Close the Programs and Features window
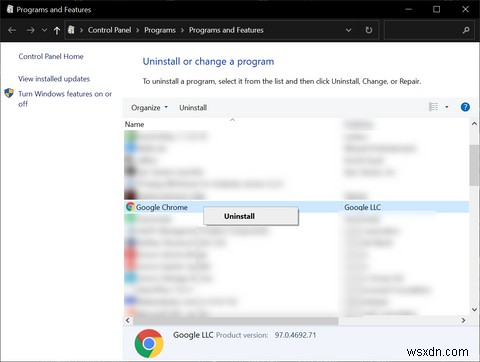The width and height of the screenshot is (480, 362). click(466, 9)
